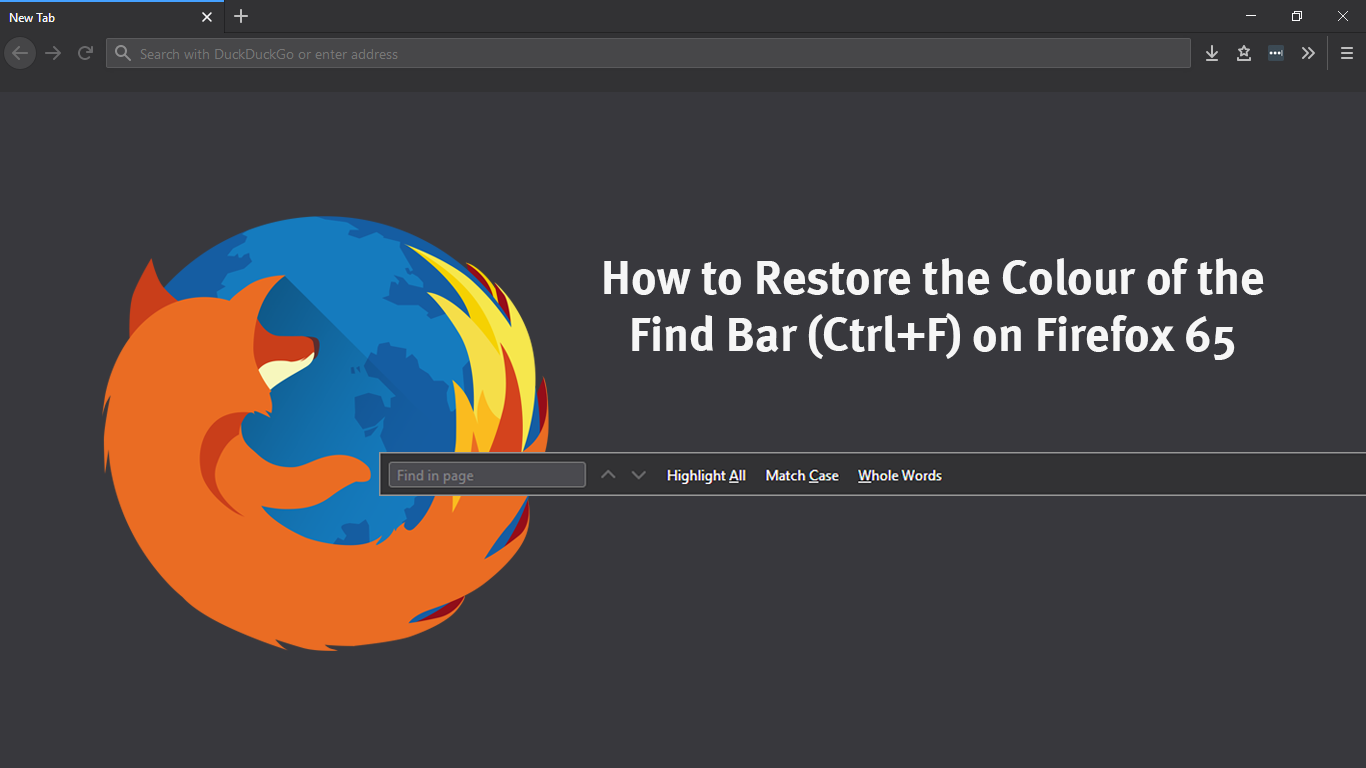The width and height of the screenshot is (1366, 768).
Task: Restore down the Firefox window
Action: click(x=1297, y=16)
